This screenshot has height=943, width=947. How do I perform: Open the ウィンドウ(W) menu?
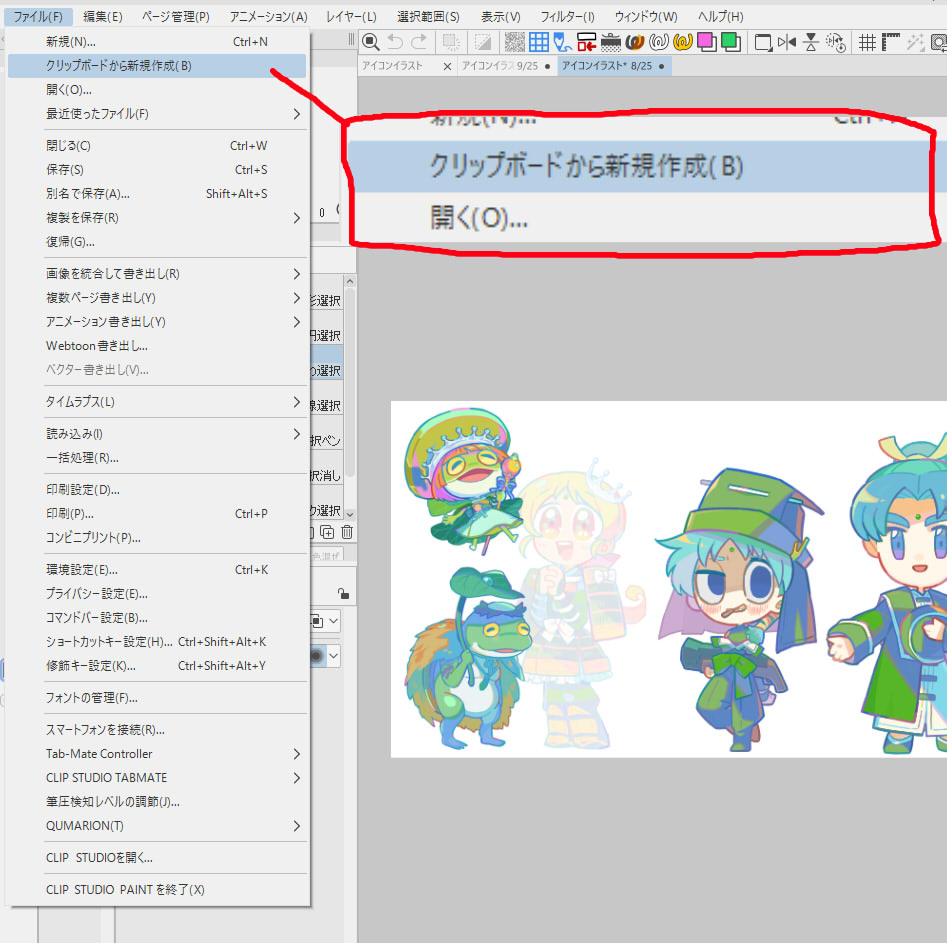point(646,16)
